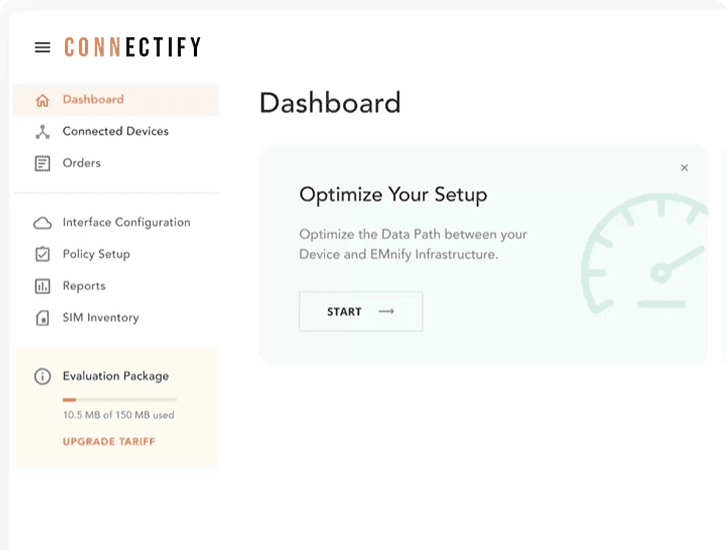This screenshot has width=727, height=550.
Task: Navigate to Reports
Action: point(84,286)
